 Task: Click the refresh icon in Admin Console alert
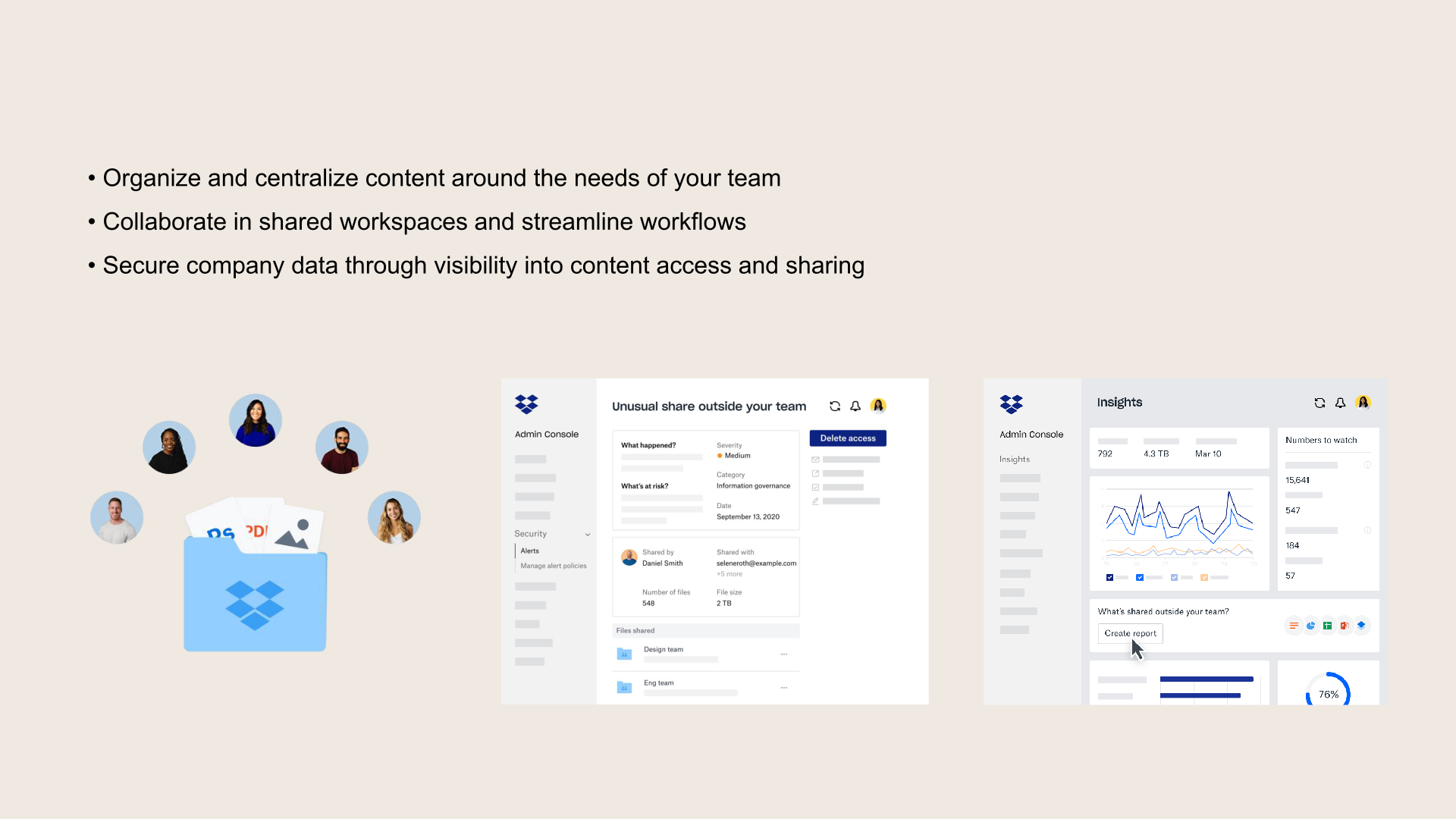pyautogui.click(x=836, y=405)
